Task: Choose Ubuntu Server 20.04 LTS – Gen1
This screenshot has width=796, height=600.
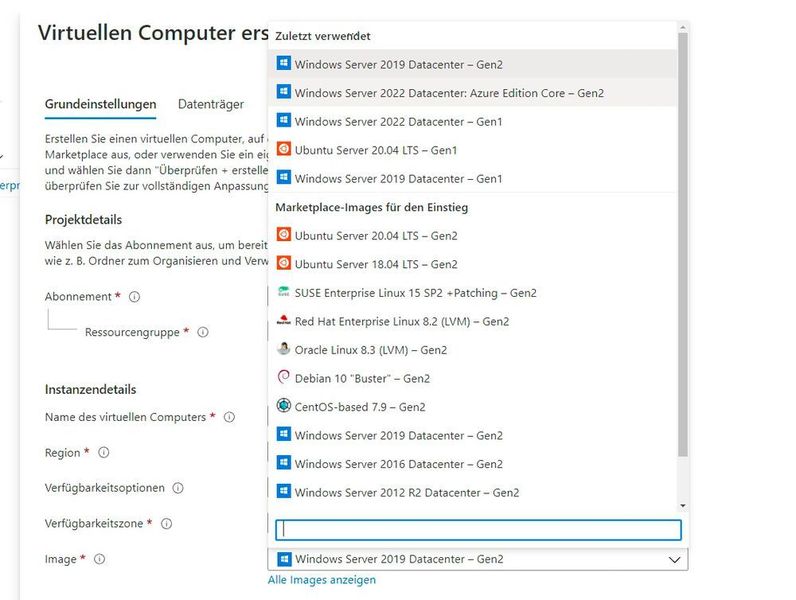Action: coord(473,150)
